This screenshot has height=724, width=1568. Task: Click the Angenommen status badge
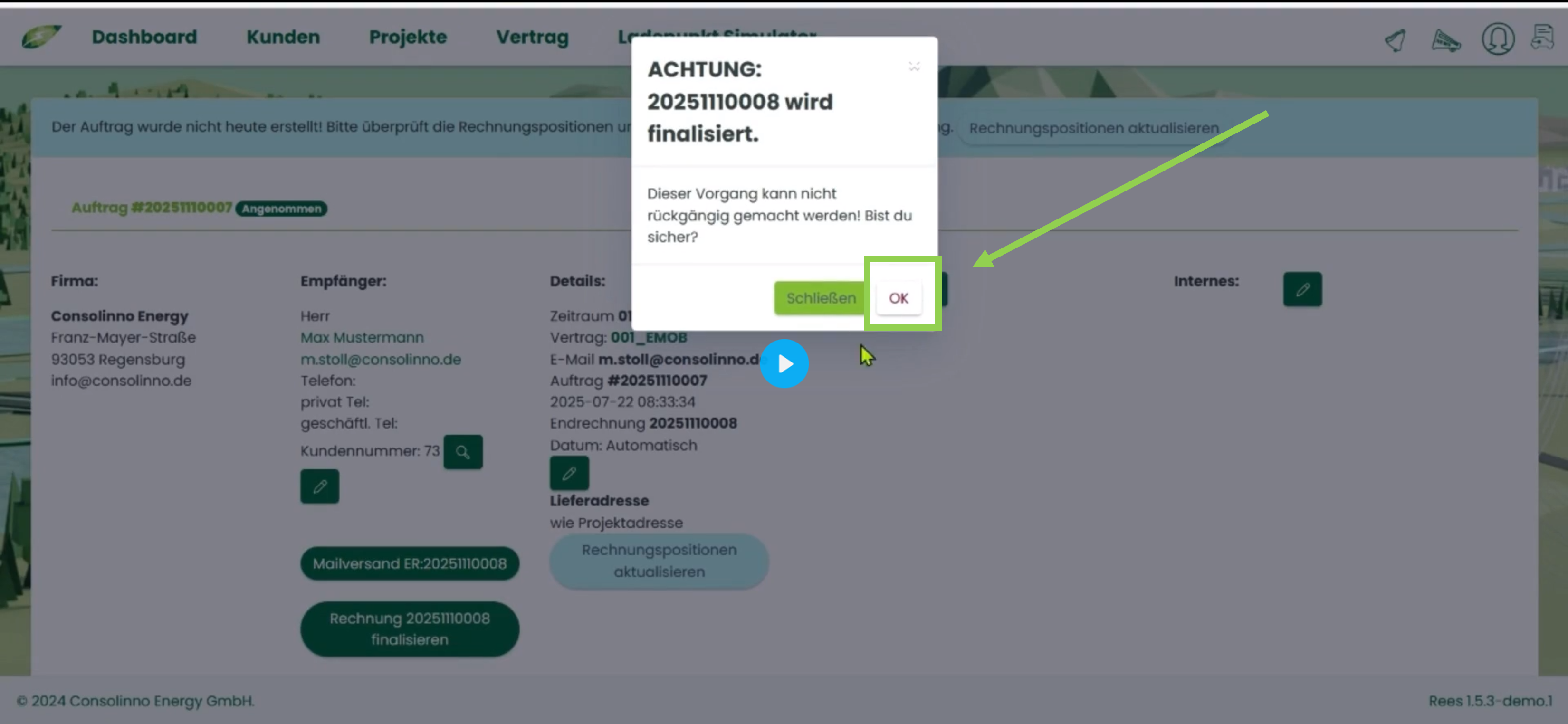click(x=281, y=209)
